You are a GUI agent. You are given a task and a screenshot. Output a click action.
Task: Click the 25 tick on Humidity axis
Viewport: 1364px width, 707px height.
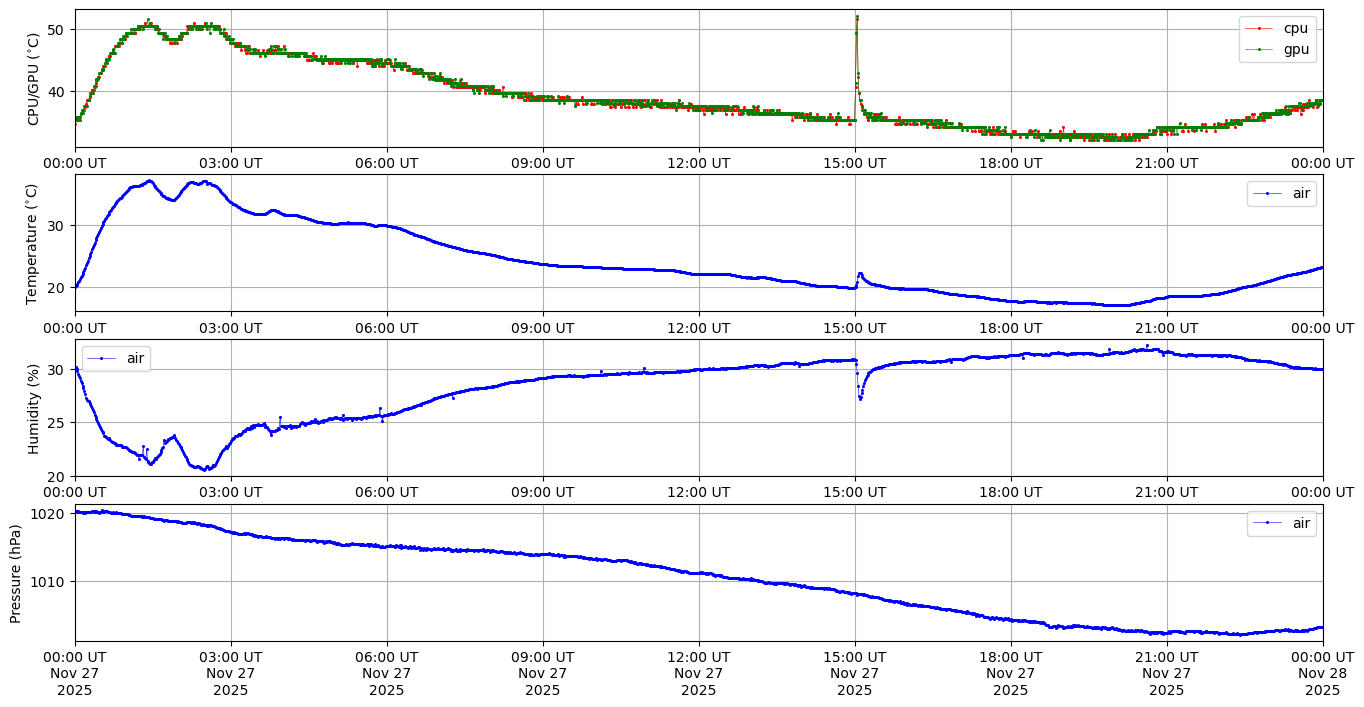pyautogui.click(x=56, y=423)
